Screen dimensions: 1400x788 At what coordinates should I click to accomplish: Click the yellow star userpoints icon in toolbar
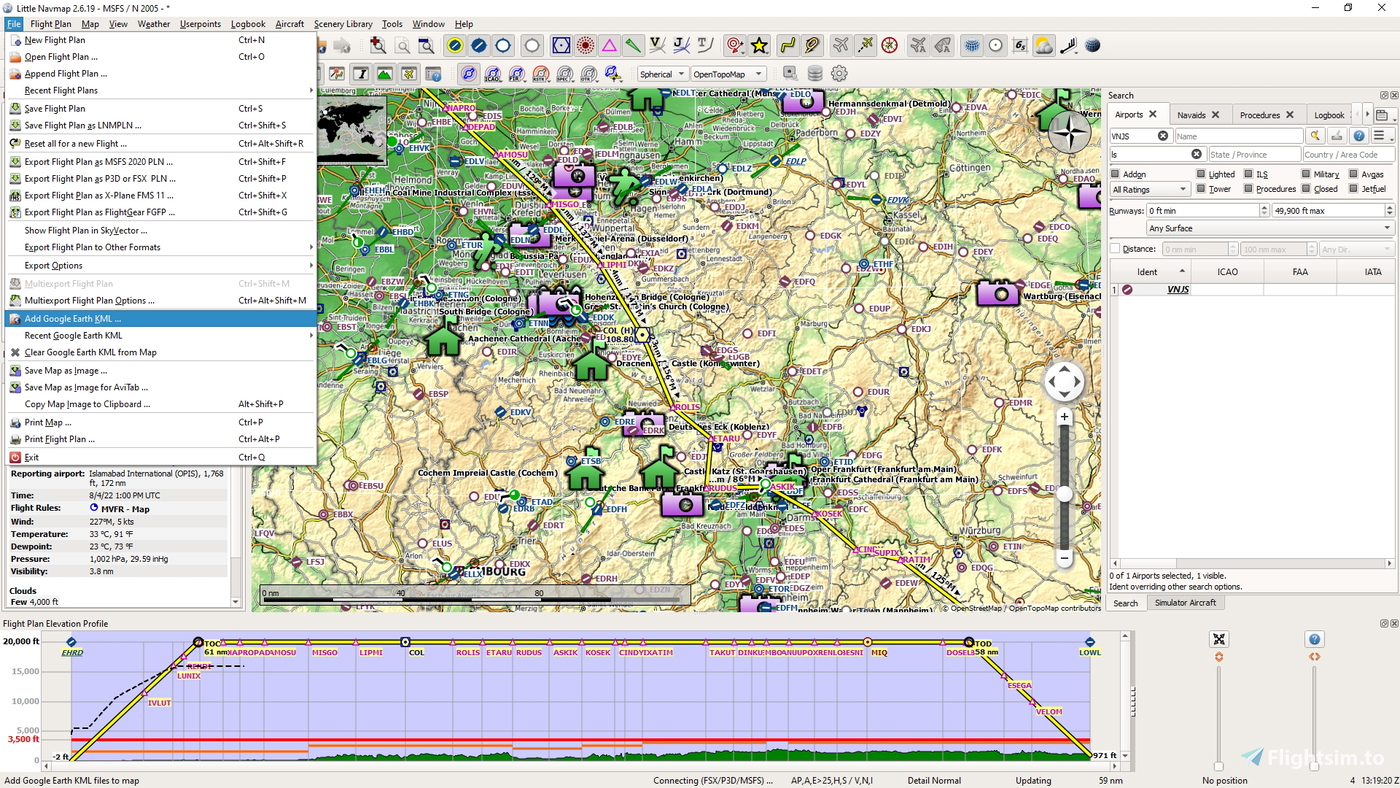coord(760,45)
